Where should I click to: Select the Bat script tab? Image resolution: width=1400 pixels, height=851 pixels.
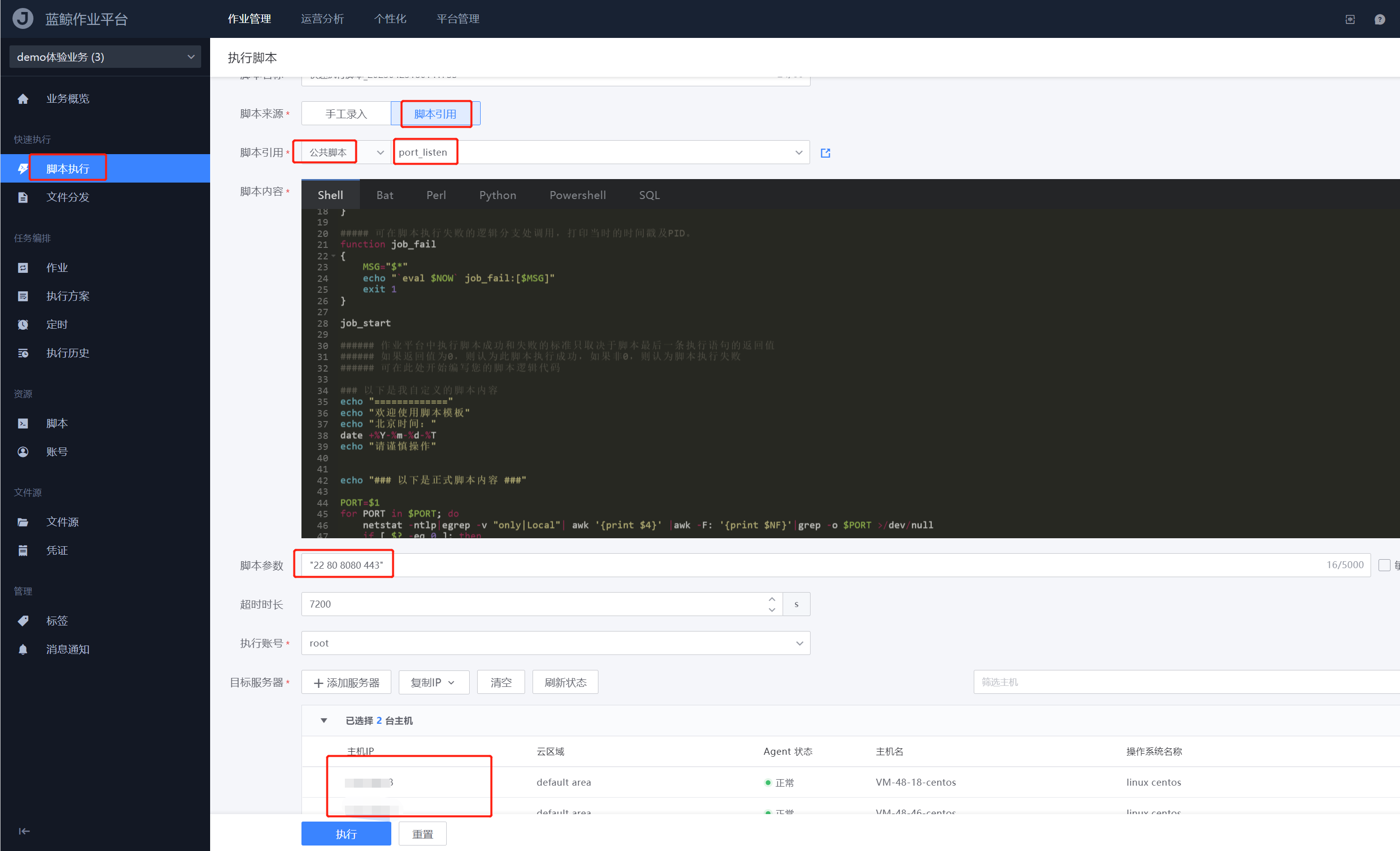(x=385, y=195)
